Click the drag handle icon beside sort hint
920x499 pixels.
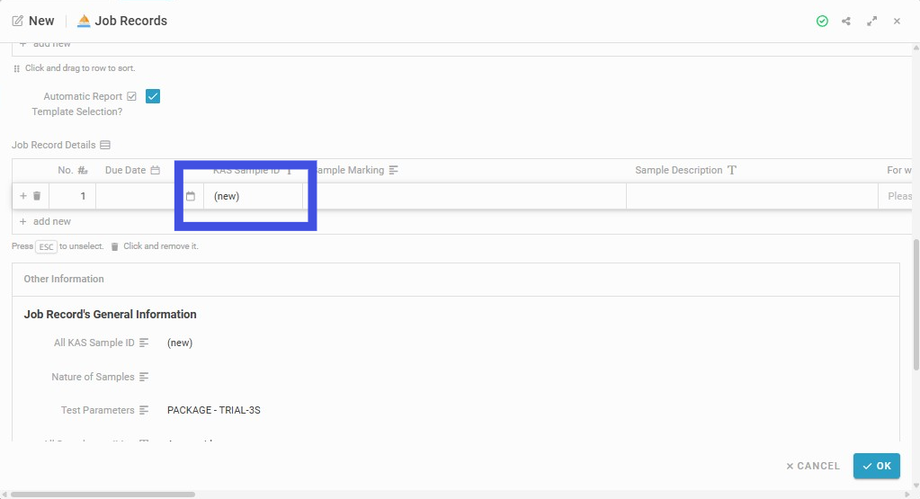(x=16, y=69)
